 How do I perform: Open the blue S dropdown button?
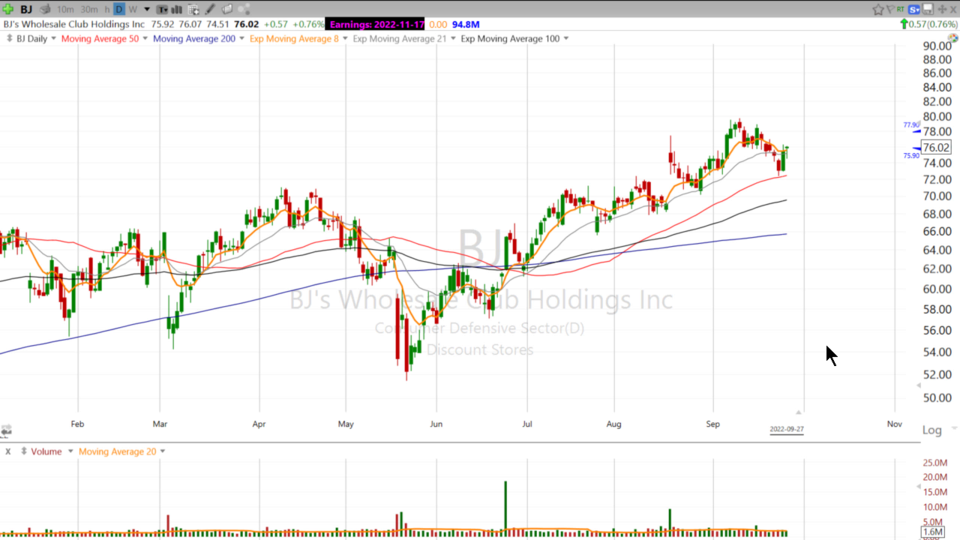point(915,9)
